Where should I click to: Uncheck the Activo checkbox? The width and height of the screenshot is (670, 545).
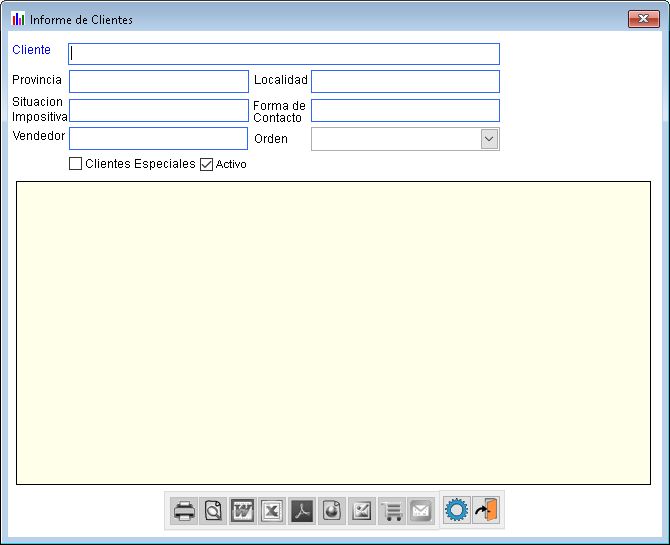(207, 164)
